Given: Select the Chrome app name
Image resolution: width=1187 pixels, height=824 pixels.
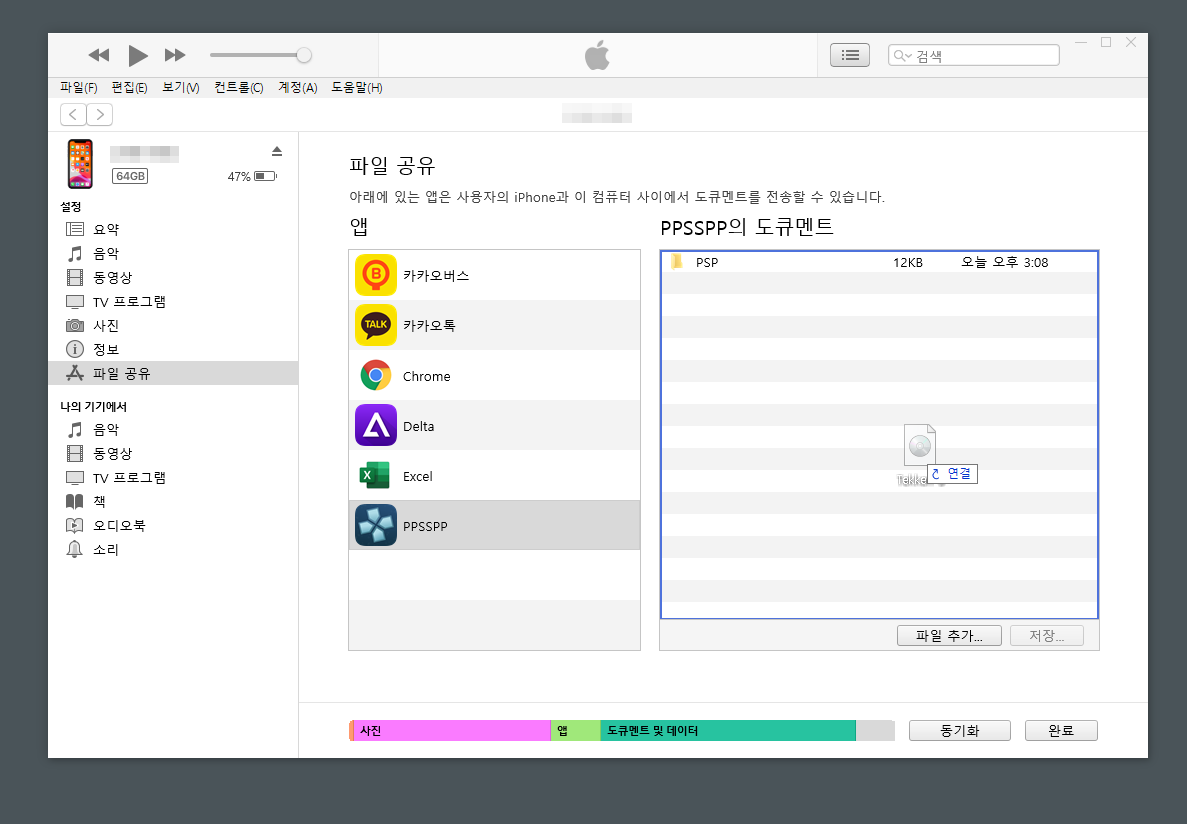Looking at the screenshot, I should [x=427, y=376].
